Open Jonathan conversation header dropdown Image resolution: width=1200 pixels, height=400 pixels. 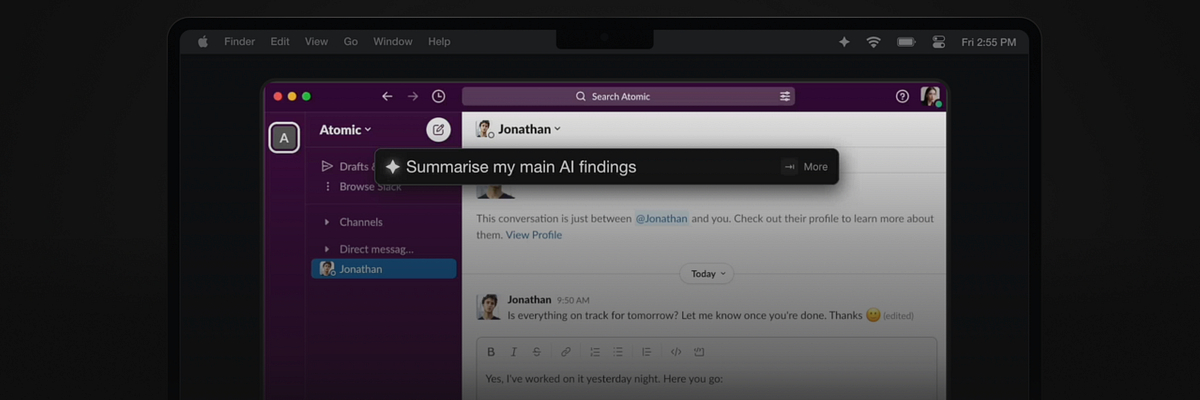click(x=529, y=129)
